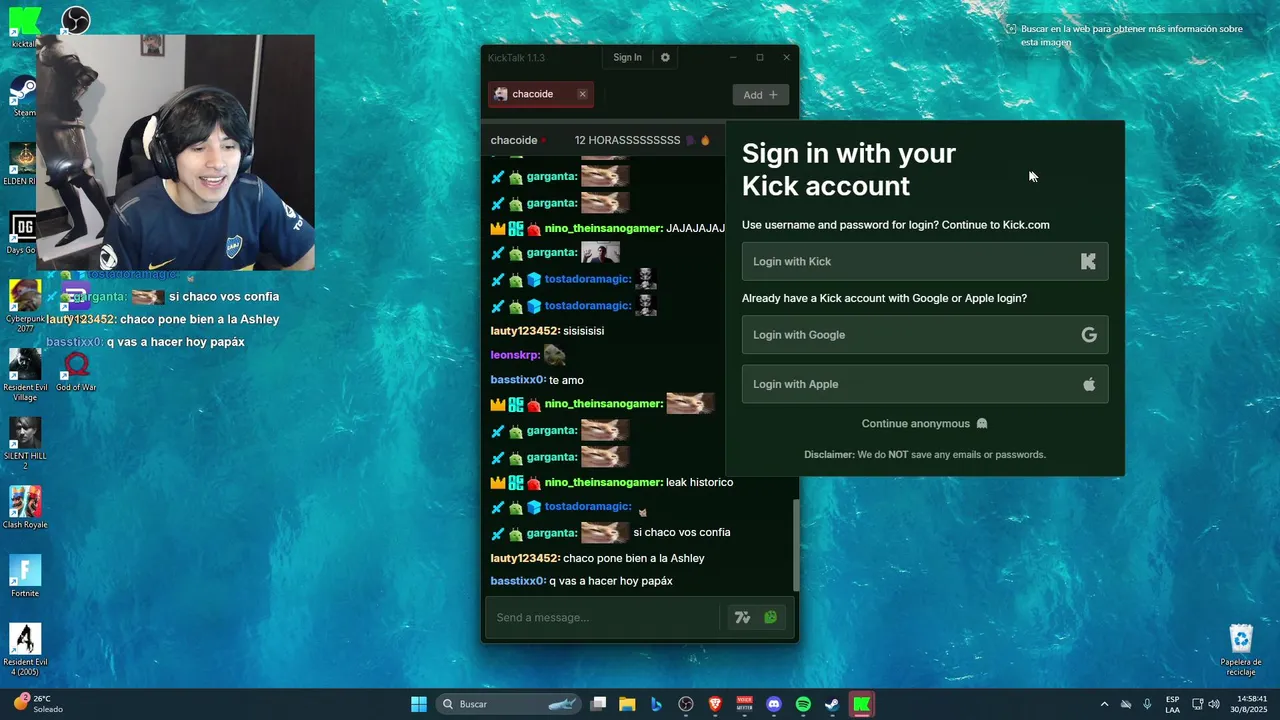Screen dimensions: 1280x720
Task: Open Clash Royale desktop shortcut
Action: 25,507
